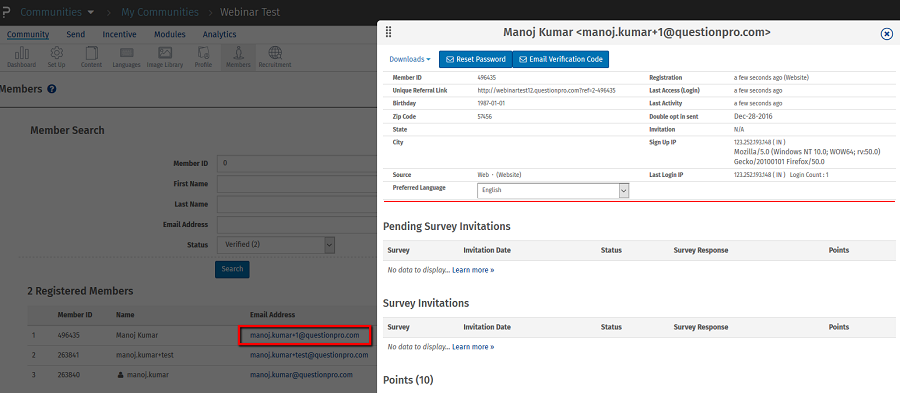Click admin user icon beside manoj.kumar
900x393 pixels.
[121, 375]
